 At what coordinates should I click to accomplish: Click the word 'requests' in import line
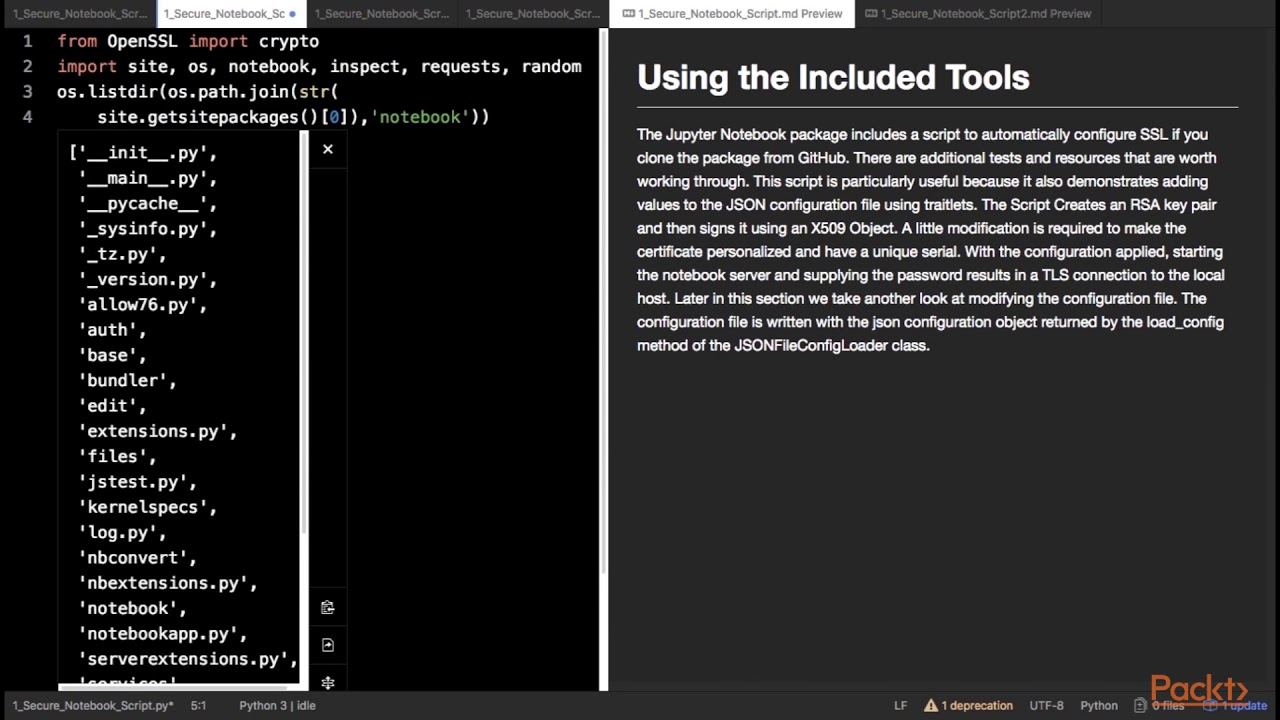460,66
